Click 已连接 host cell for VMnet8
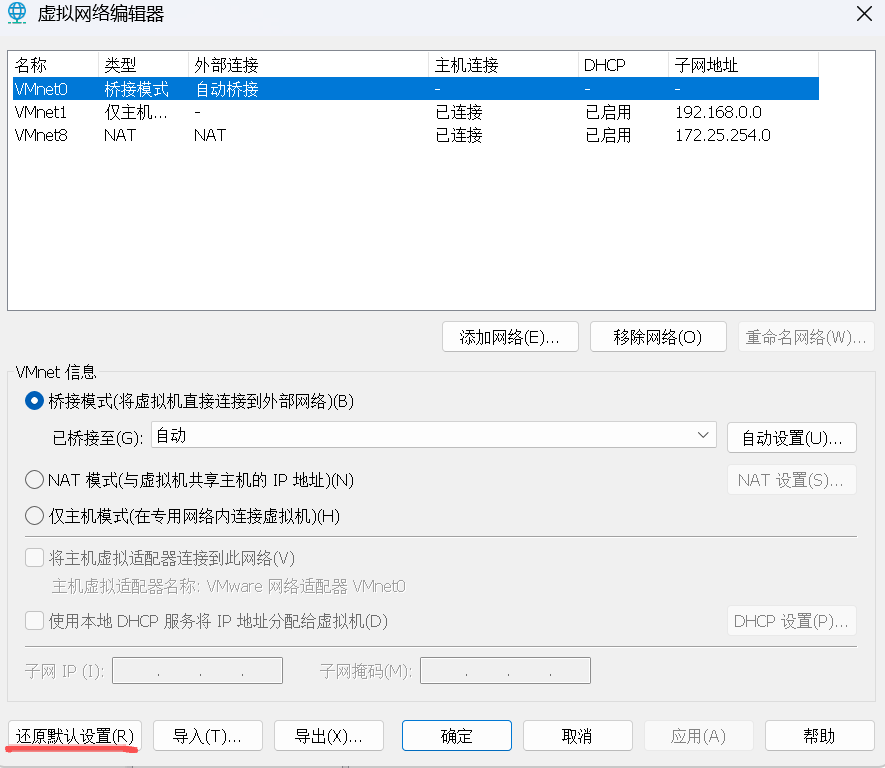 [459, 135]
